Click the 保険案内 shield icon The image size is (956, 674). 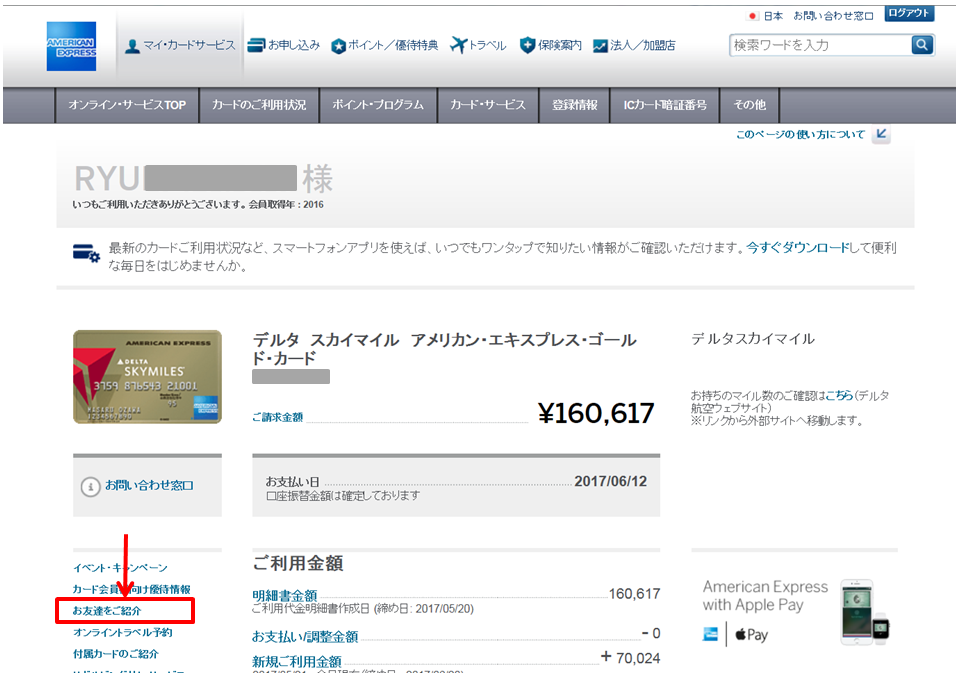(x=527, y=45)
